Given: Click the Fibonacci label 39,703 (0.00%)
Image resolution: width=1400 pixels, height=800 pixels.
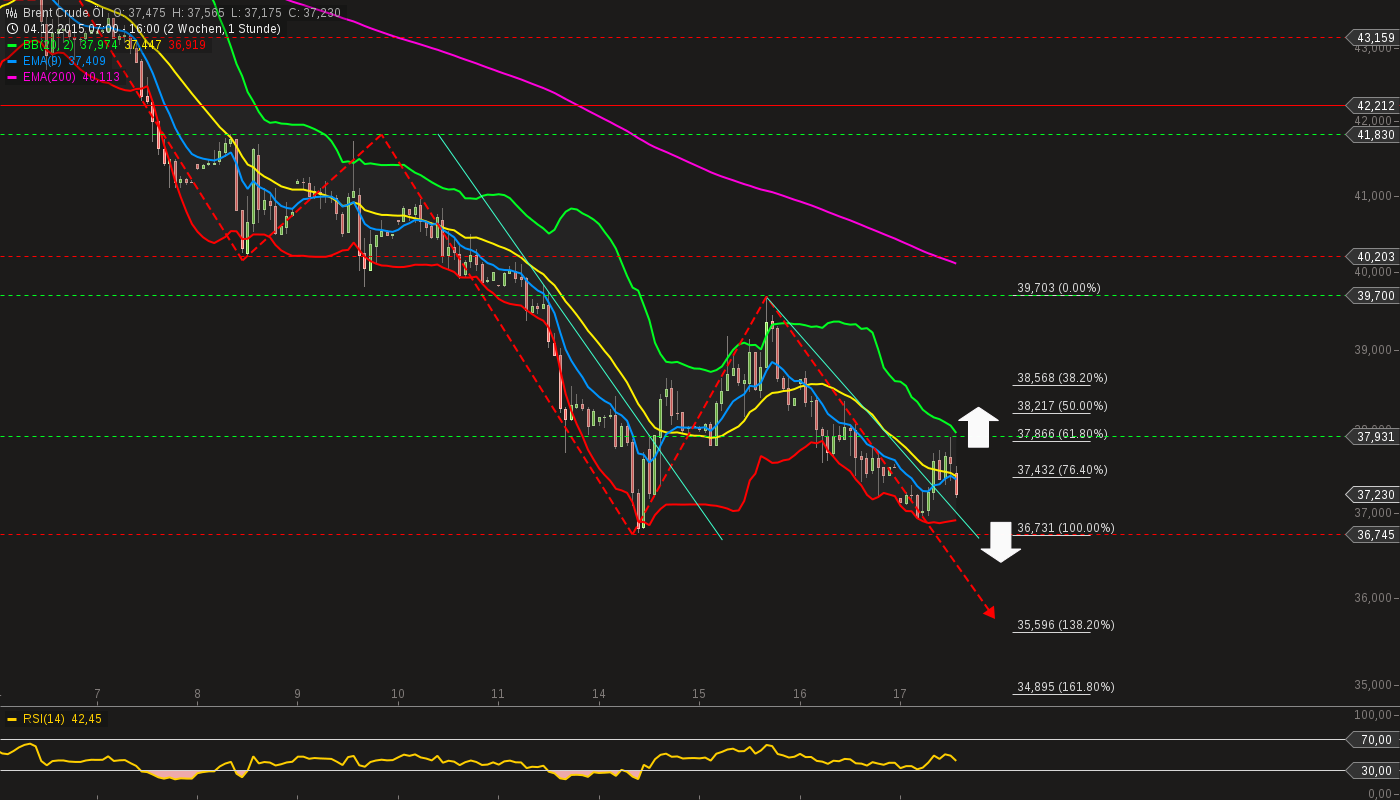Looking at the screenshot, I should coord(1059,288).
